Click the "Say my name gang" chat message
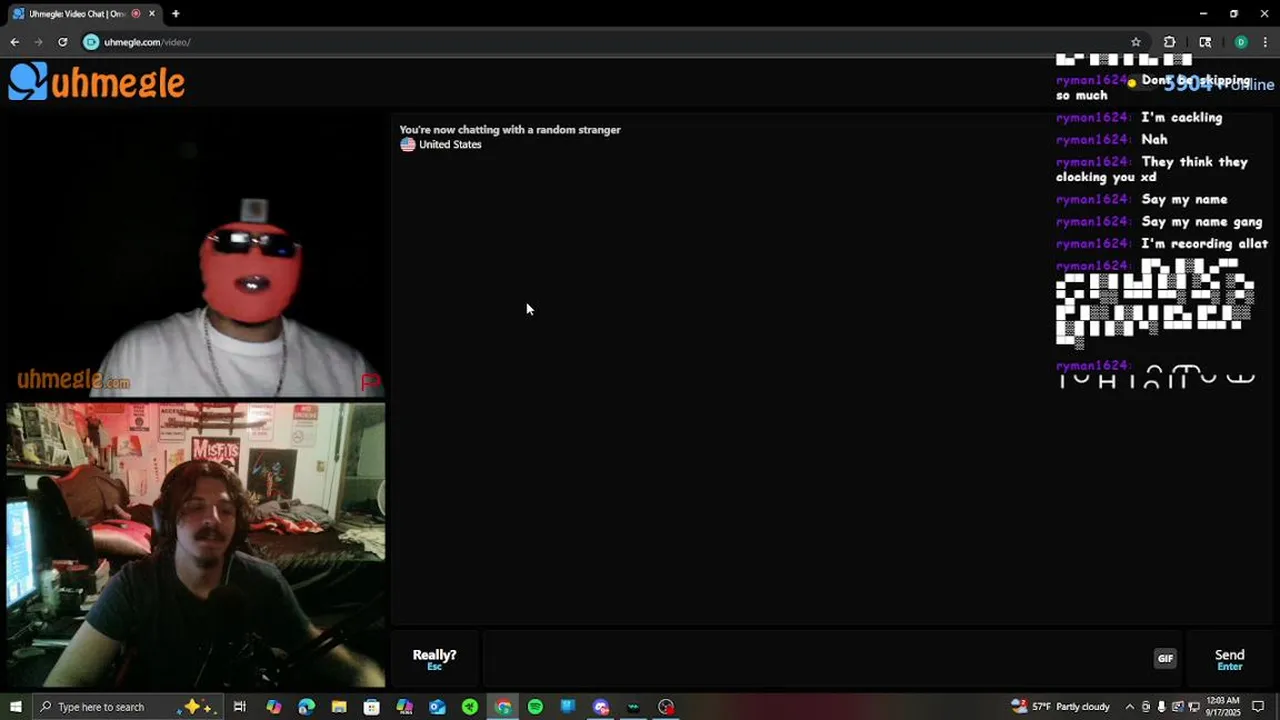 coord(1201,222)
